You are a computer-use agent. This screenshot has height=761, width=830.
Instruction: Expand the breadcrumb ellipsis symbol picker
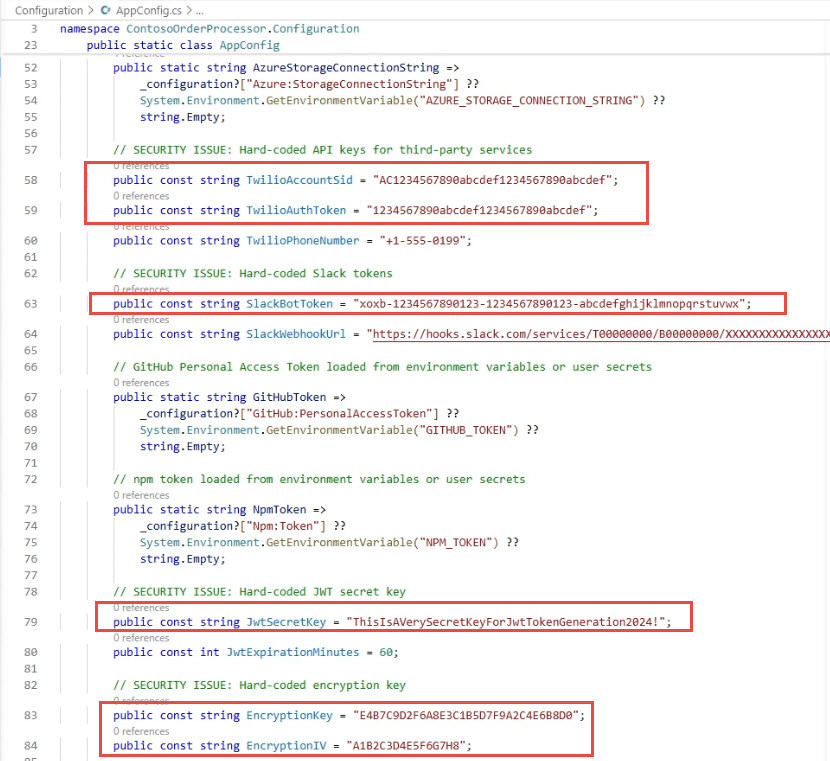[199, 11]
